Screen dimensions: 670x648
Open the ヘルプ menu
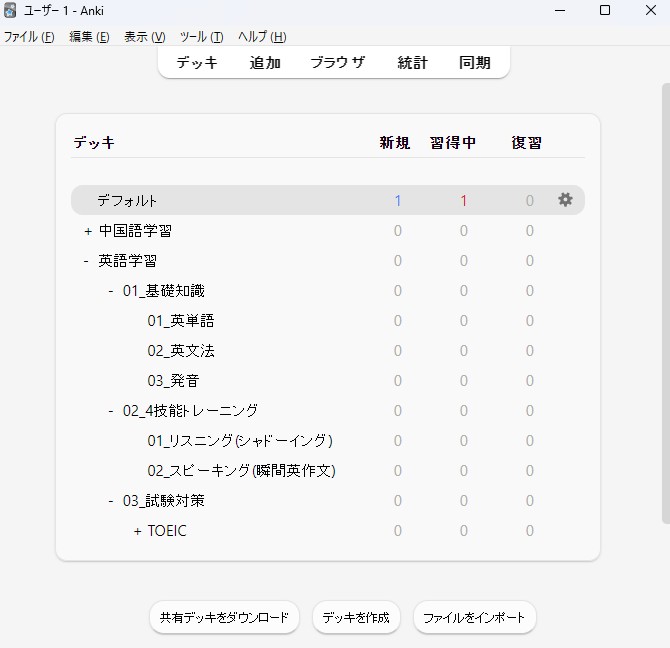[262, 37]
